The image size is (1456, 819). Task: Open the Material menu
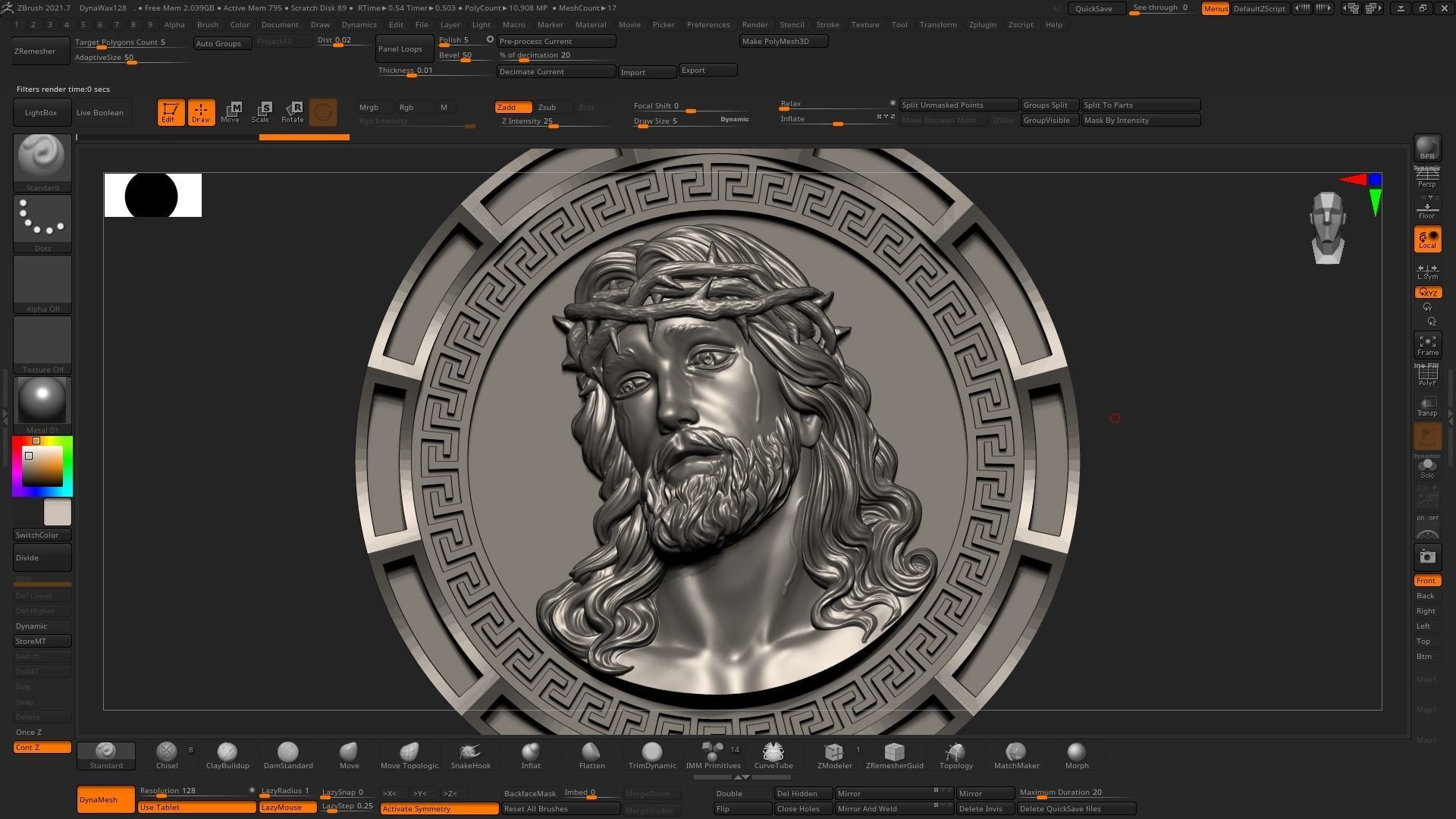click(x=591, y=24)
